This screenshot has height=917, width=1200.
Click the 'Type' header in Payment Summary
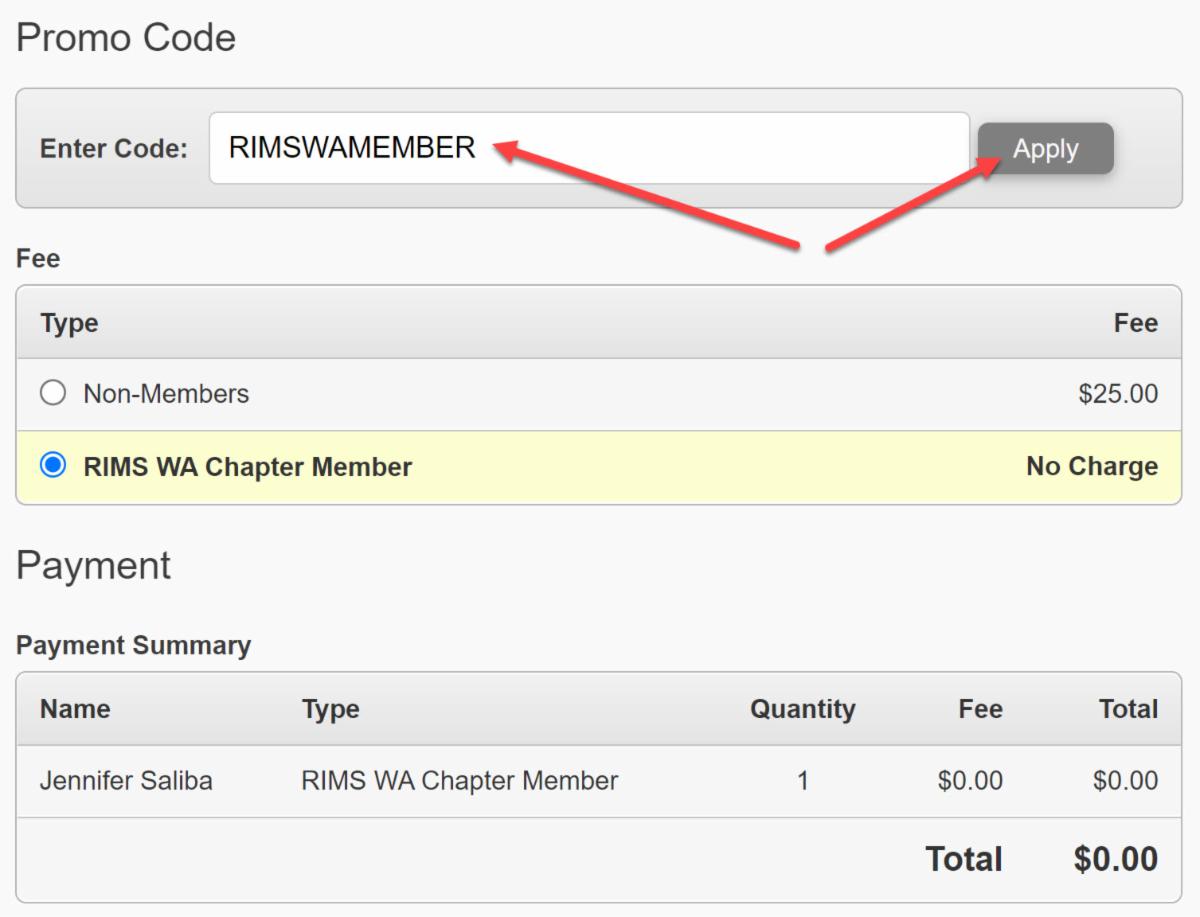[331, 710]
